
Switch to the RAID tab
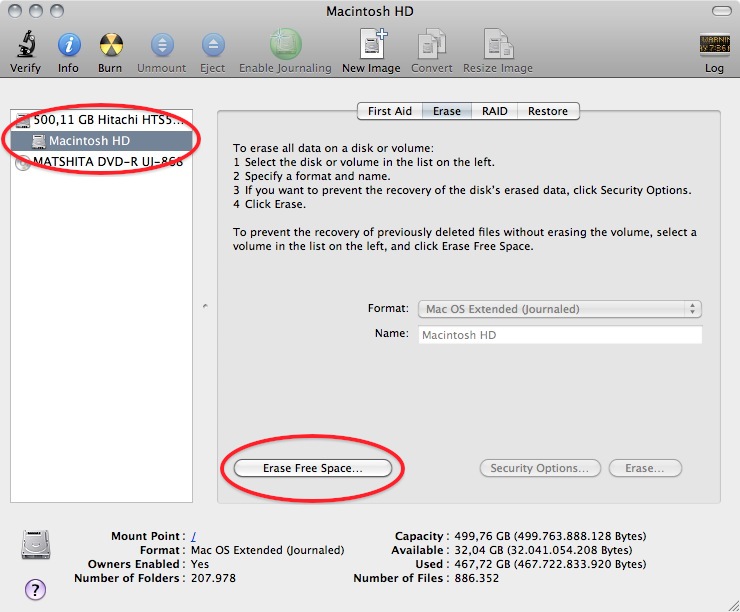pyautogui.click(x=494, y=111)
